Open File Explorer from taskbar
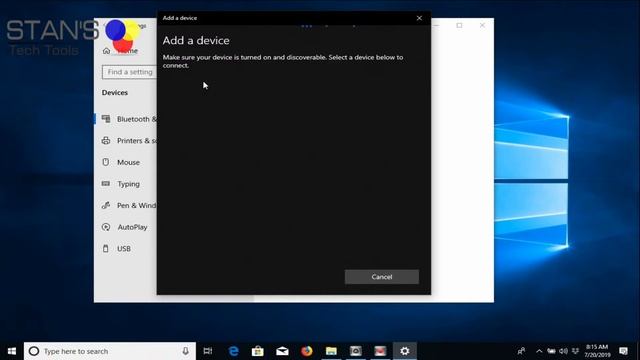This screenshot has width=640, height=360. pyautogui.click(x=331, y=351)
